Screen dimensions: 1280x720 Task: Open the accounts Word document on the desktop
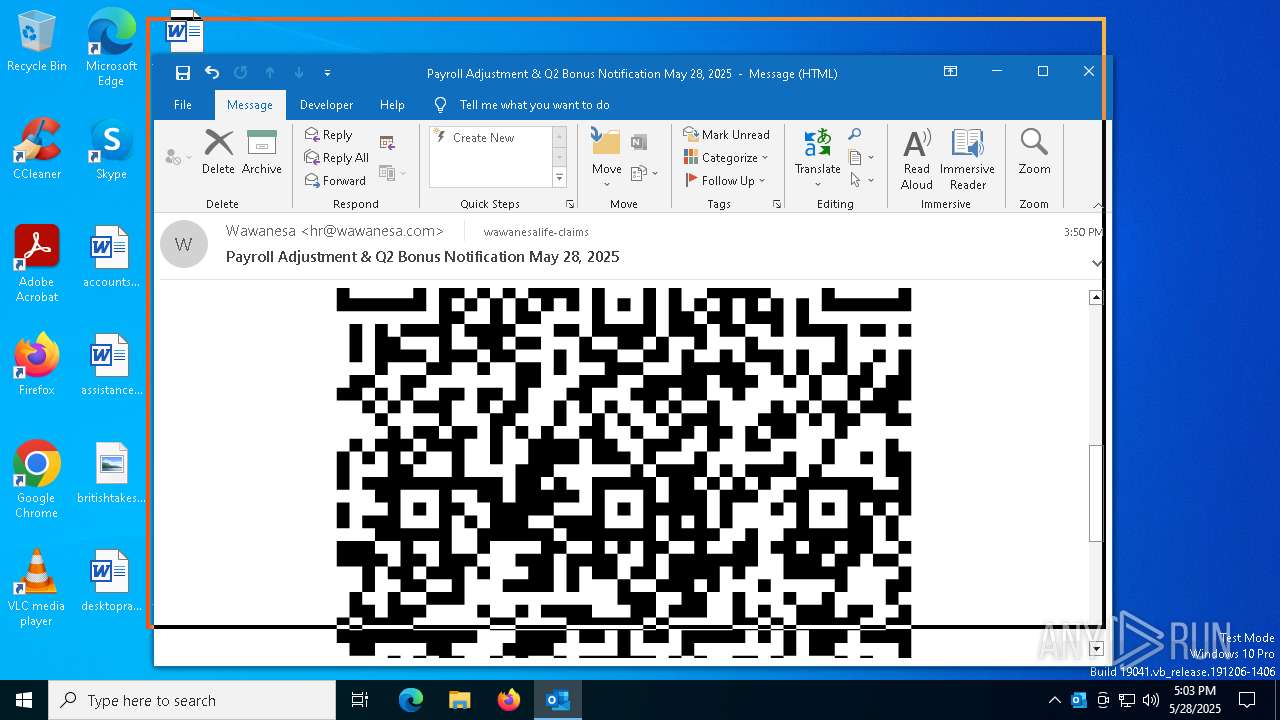(111, 257)
